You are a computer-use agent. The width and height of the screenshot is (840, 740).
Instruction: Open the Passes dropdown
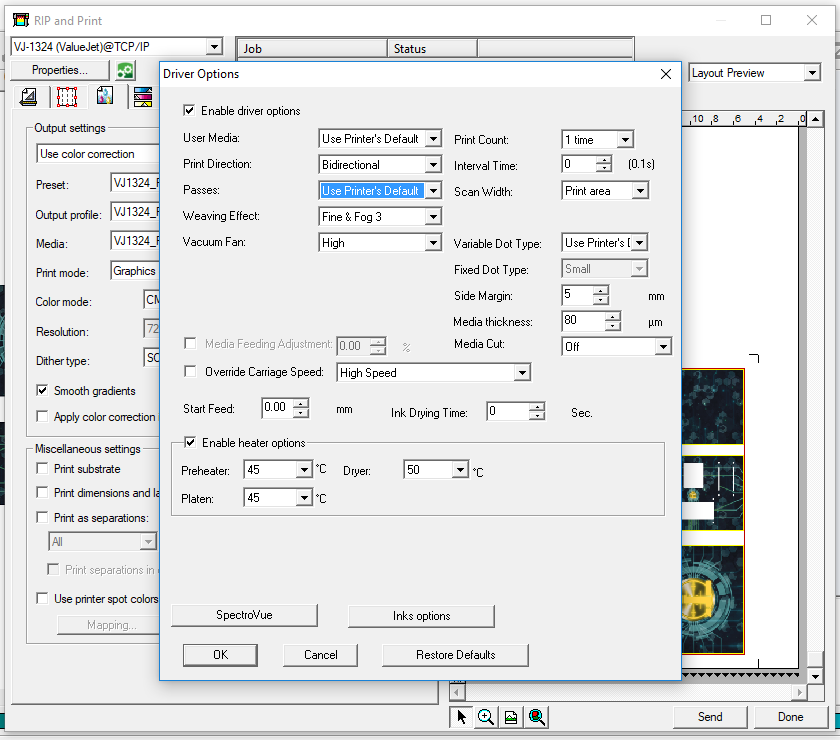[x=433, y=190]
